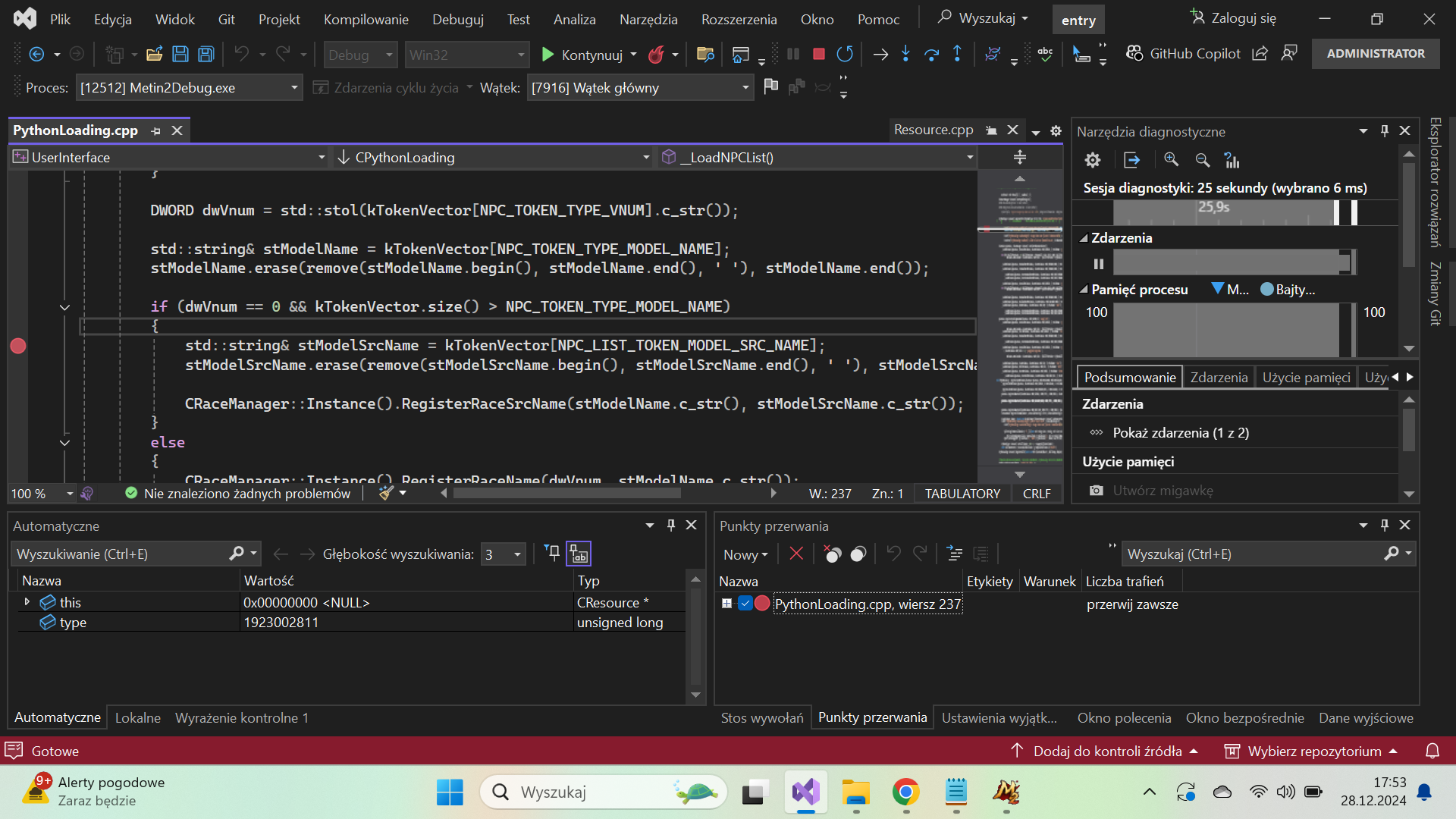The height and width of the screenshot is (819, 1456).
Task: Pause the events timeline in diagnostics
Action: point(1098,264)
